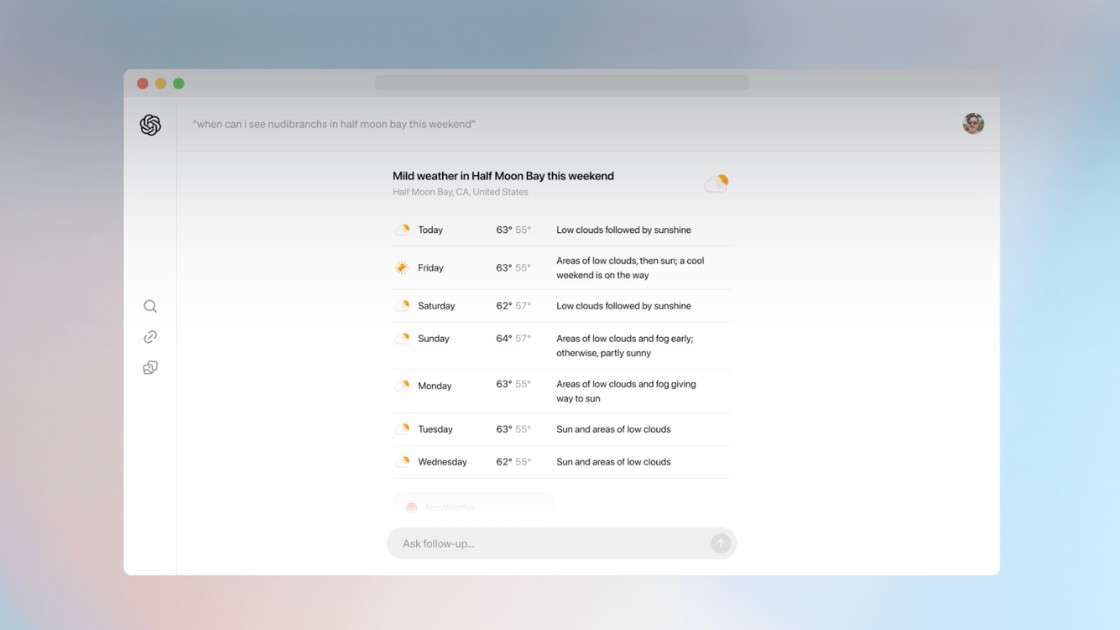Click Tuesday's 'Sun and areas of low clouds' description

614,429
